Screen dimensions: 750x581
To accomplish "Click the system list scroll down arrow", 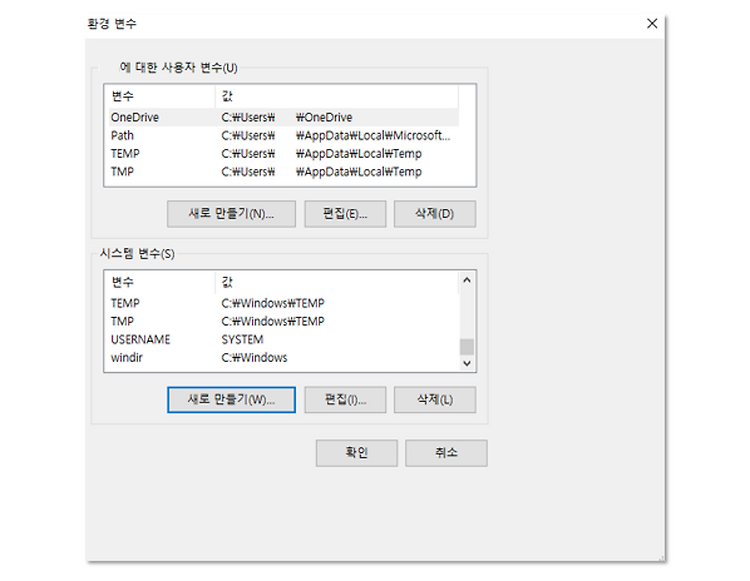I will click(x=467, y=363).
